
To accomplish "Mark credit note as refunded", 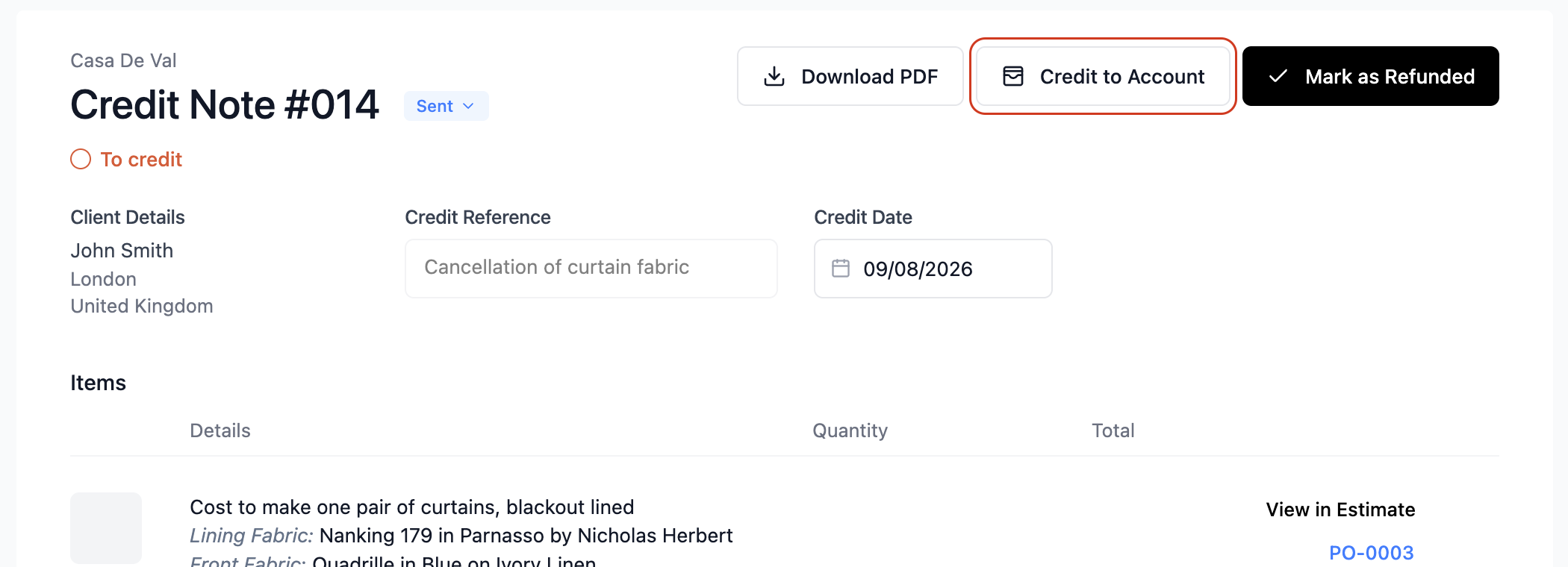I will tap(1371, 76).
